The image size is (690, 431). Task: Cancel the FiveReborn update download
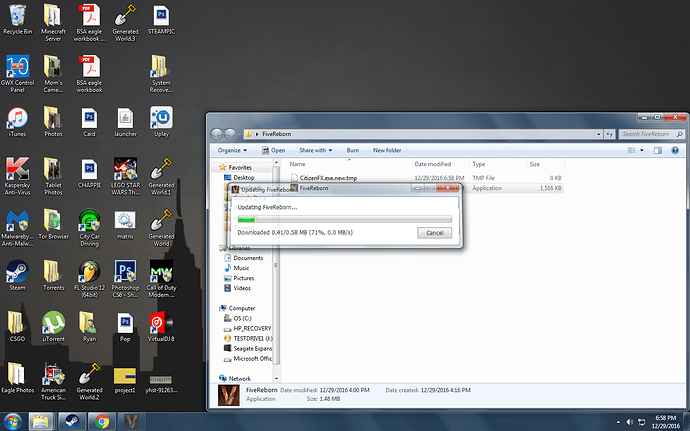coord(434,233)
